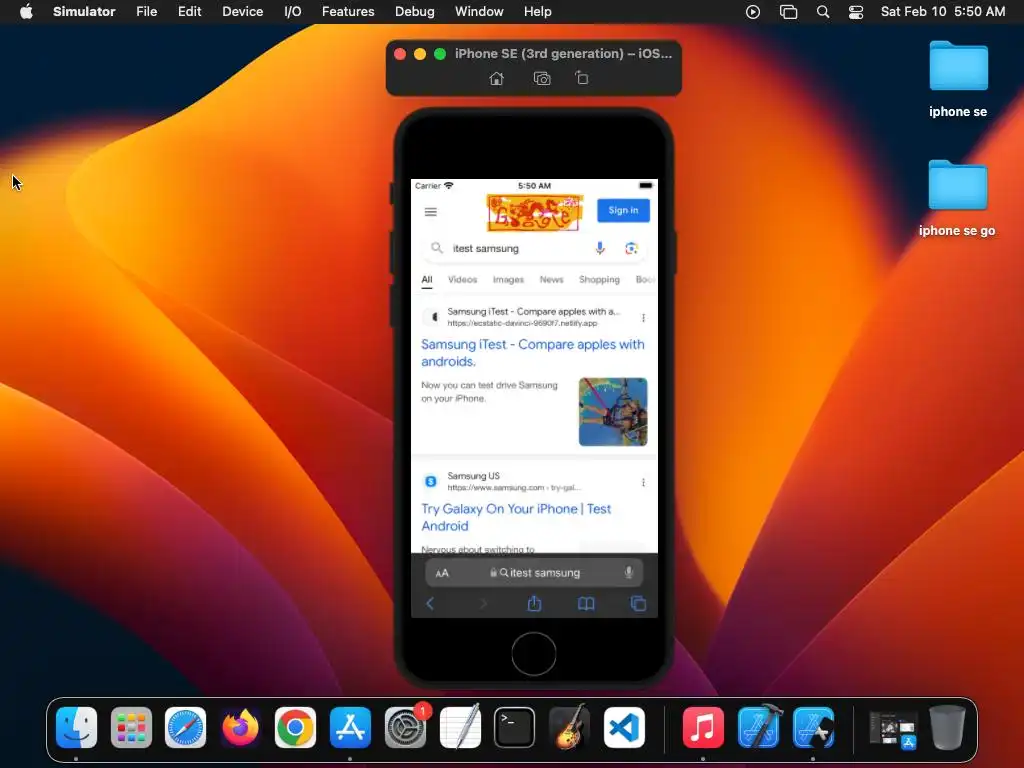Image resolution: width=1024 pixels, height=768 pixels.
Task: Open System Settings from the Dock
Action: click(405, 727)
